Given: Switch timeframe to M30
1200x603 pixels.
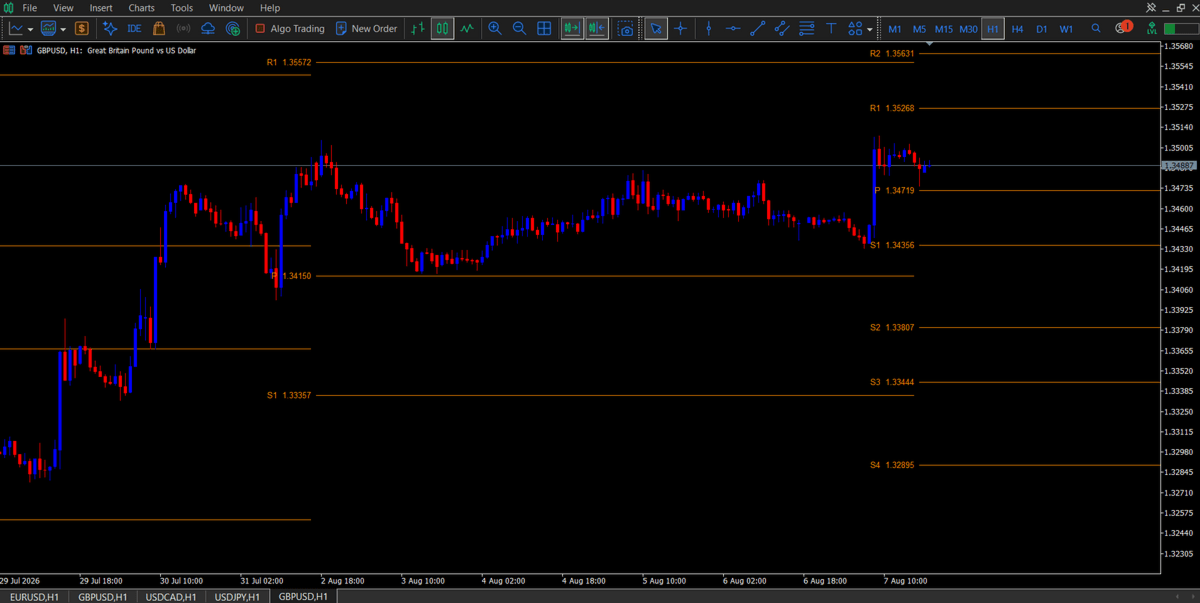Looking at the screenshot, I should (x=969, y=29).
